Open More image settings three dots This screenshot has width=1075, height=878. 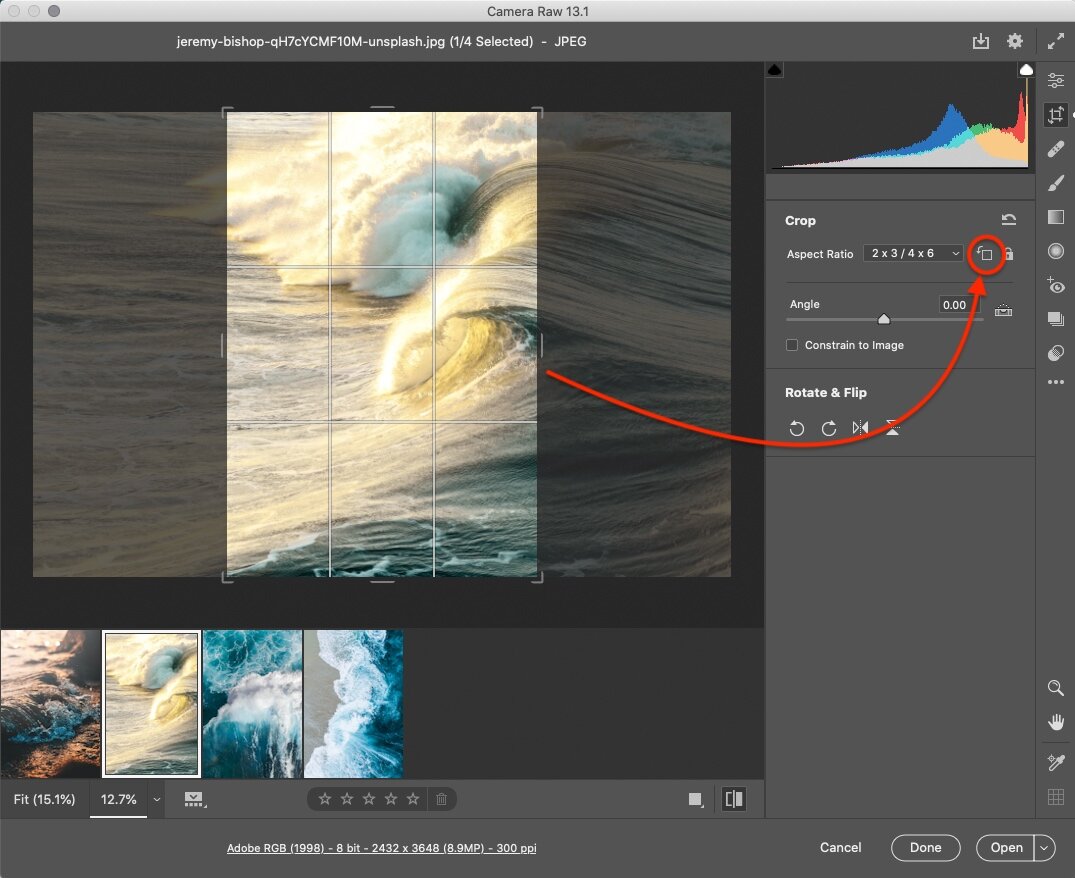coord(1056,382)
